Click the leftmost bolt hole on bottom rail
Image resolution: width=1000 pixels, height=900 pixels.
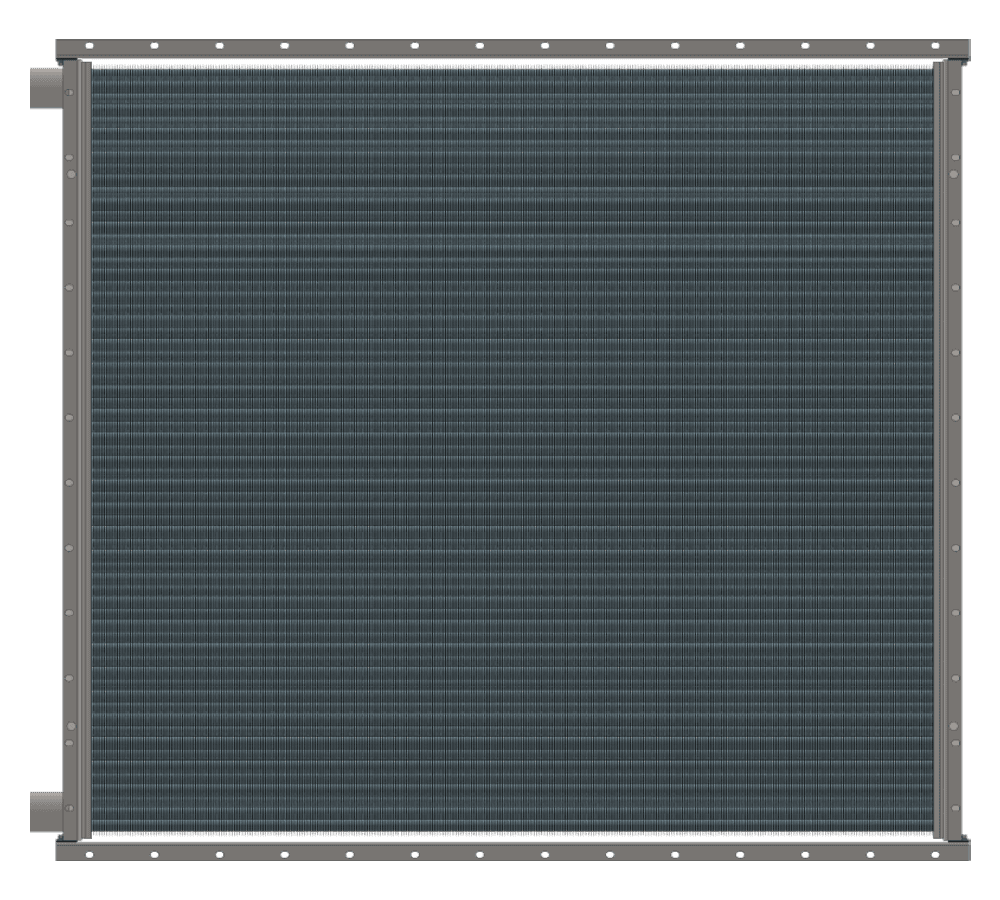[89, 855]
